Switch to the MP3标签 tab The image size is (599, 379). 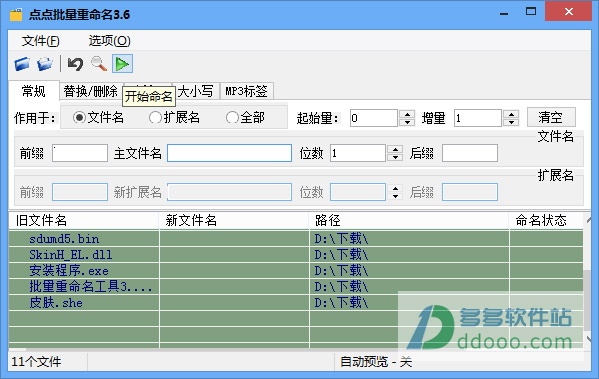246,91
